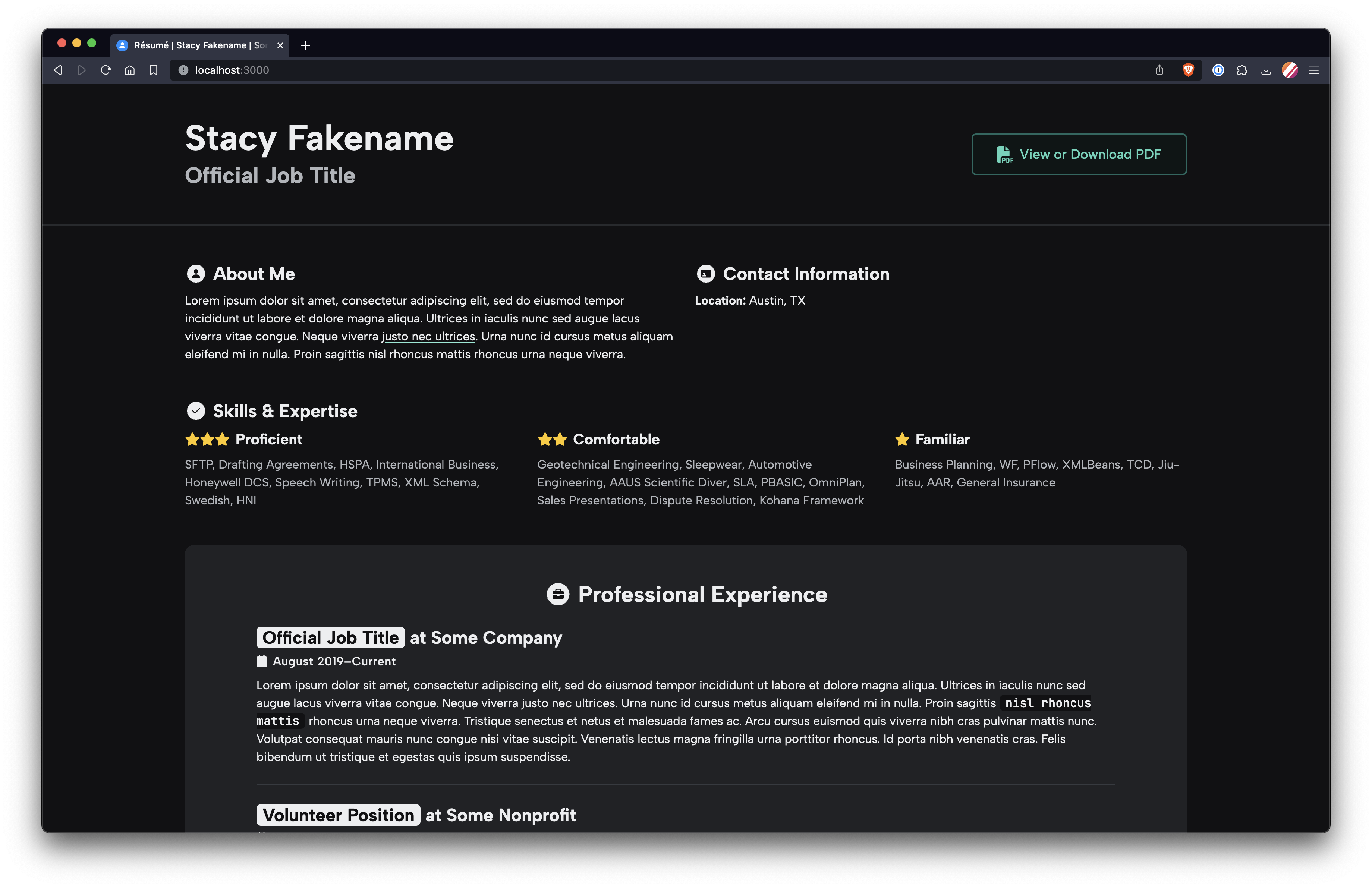The image size is (1372, 888).
Task: Follow the justo nec ultrices link
Action: click(428, 337)
